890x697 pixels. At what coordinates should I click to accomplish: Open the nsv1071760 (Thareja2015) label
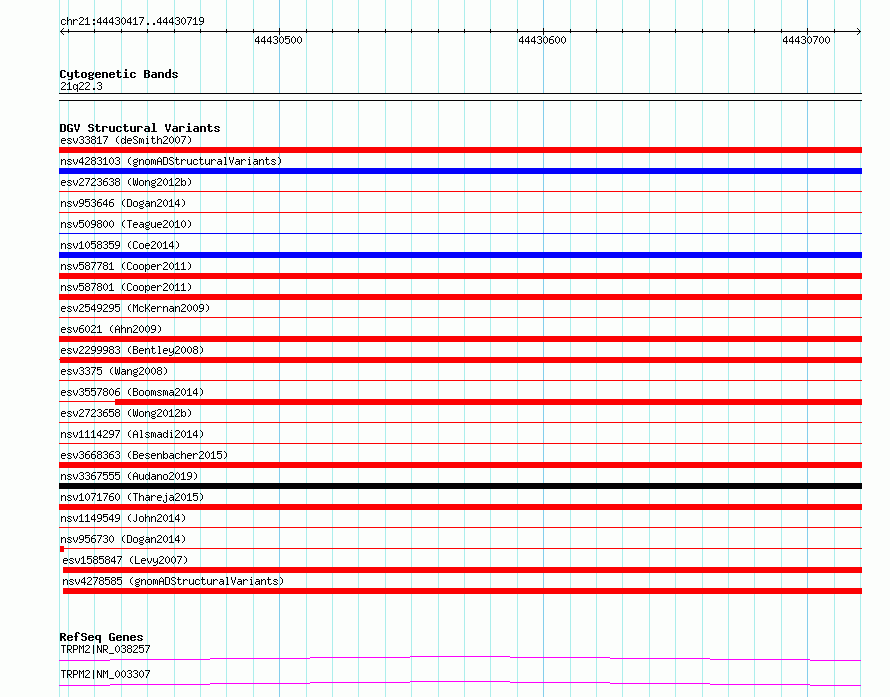click(132, 497)
